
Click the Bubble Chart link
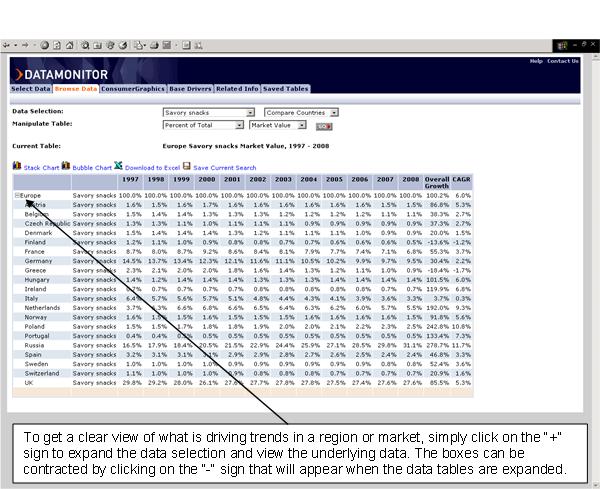click(x=92, y=168)
